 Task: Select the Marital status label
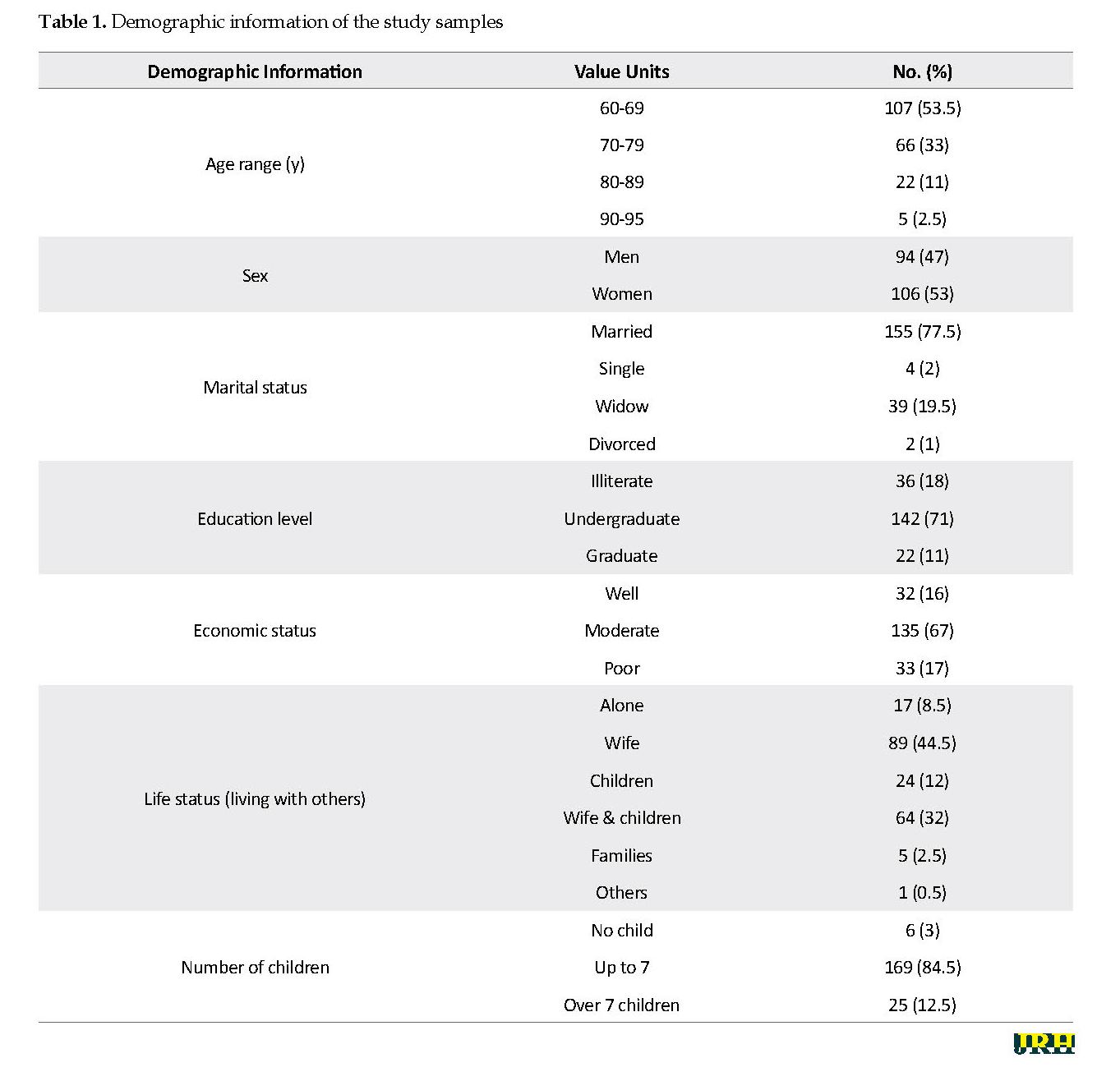[255, 387]
